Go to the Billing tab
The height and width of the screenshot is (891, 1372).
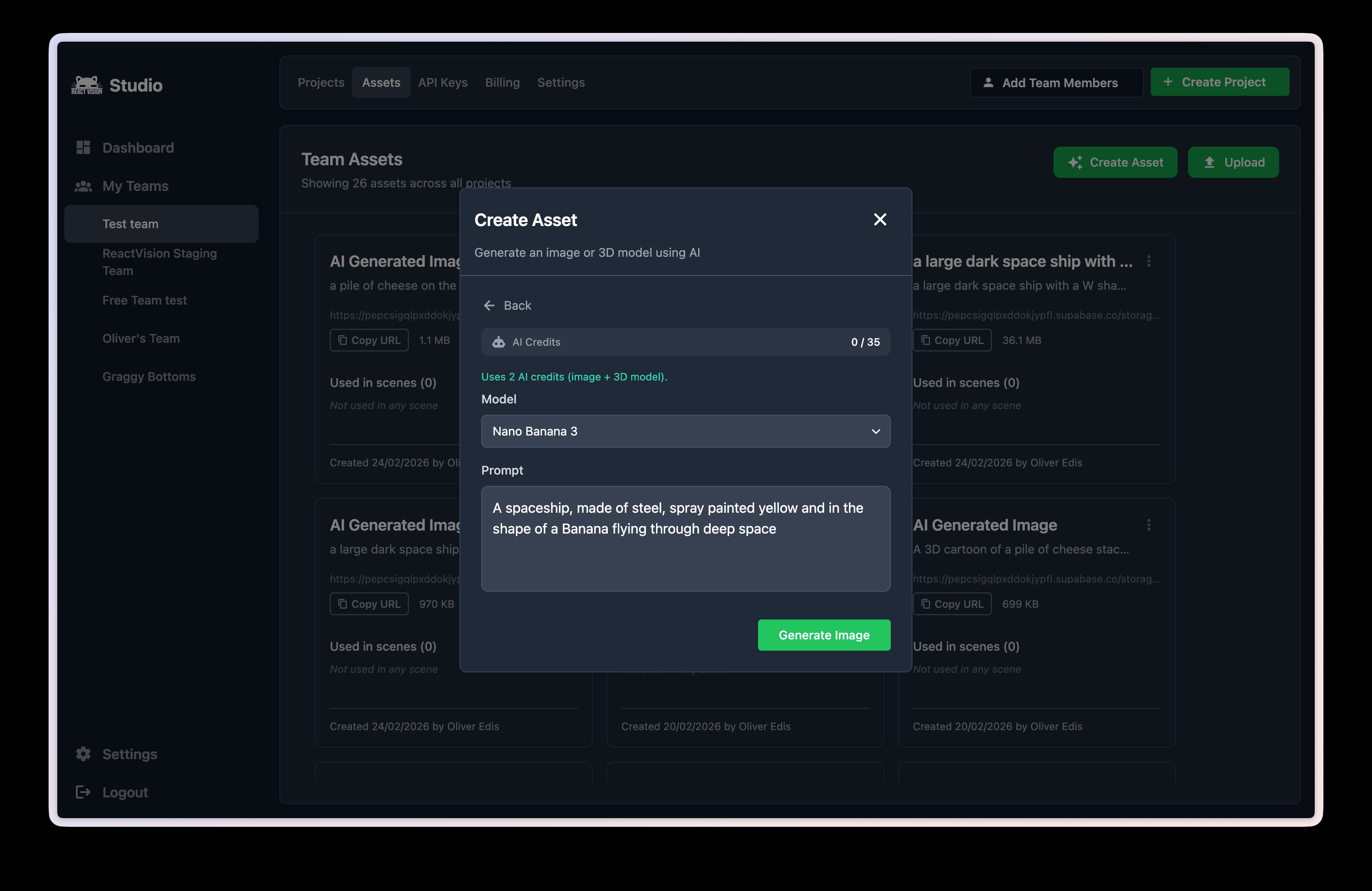coord(502,82)
